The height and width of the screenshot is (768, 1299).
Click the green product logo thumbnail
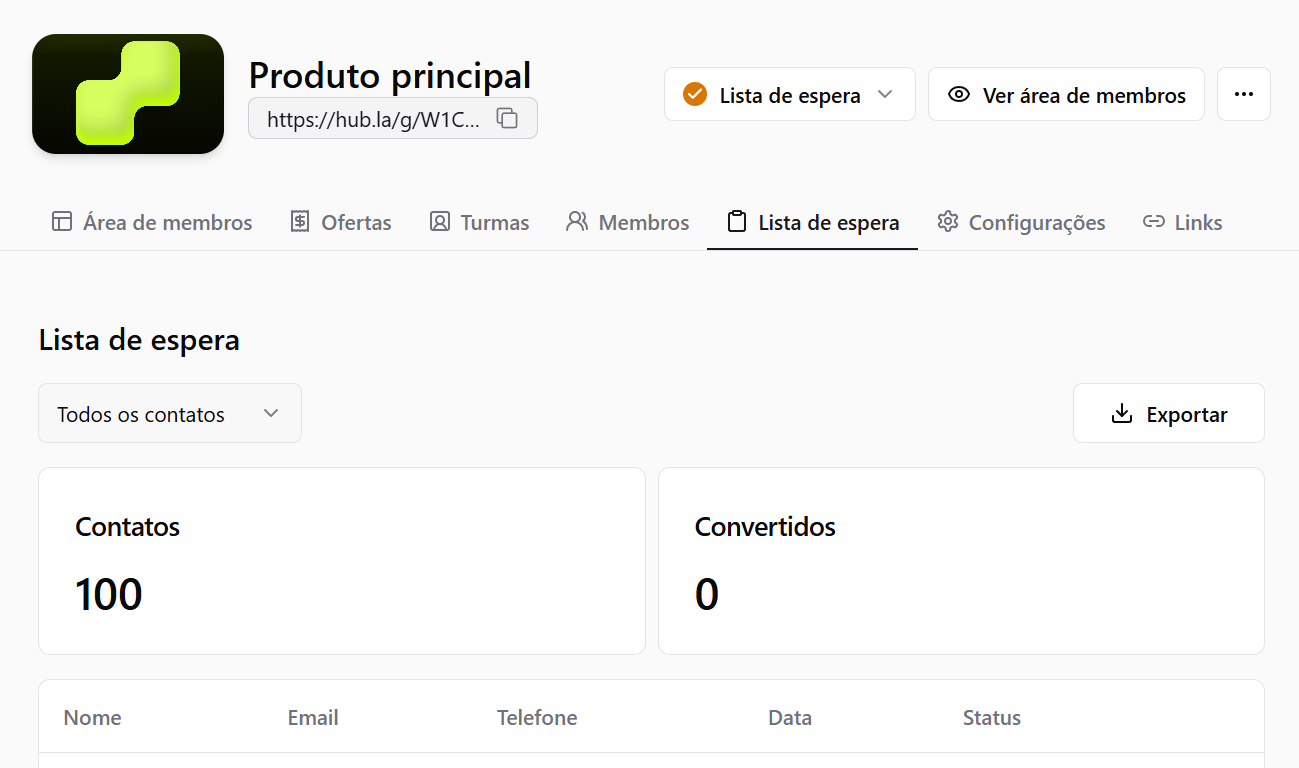[x=128, y=94]
